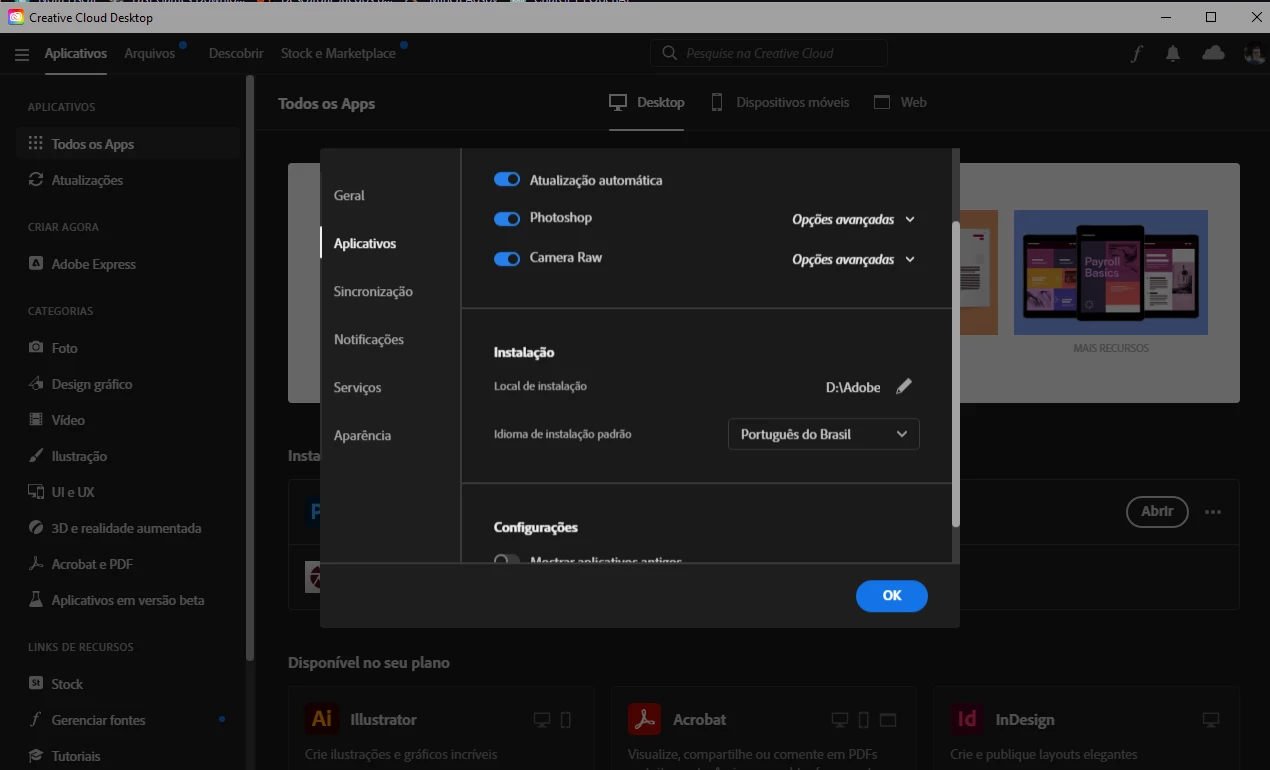This screenshot has height=770, width=1270.
Task: Switch to the Arquivos top tab
Action: click(x=150, y=53)
